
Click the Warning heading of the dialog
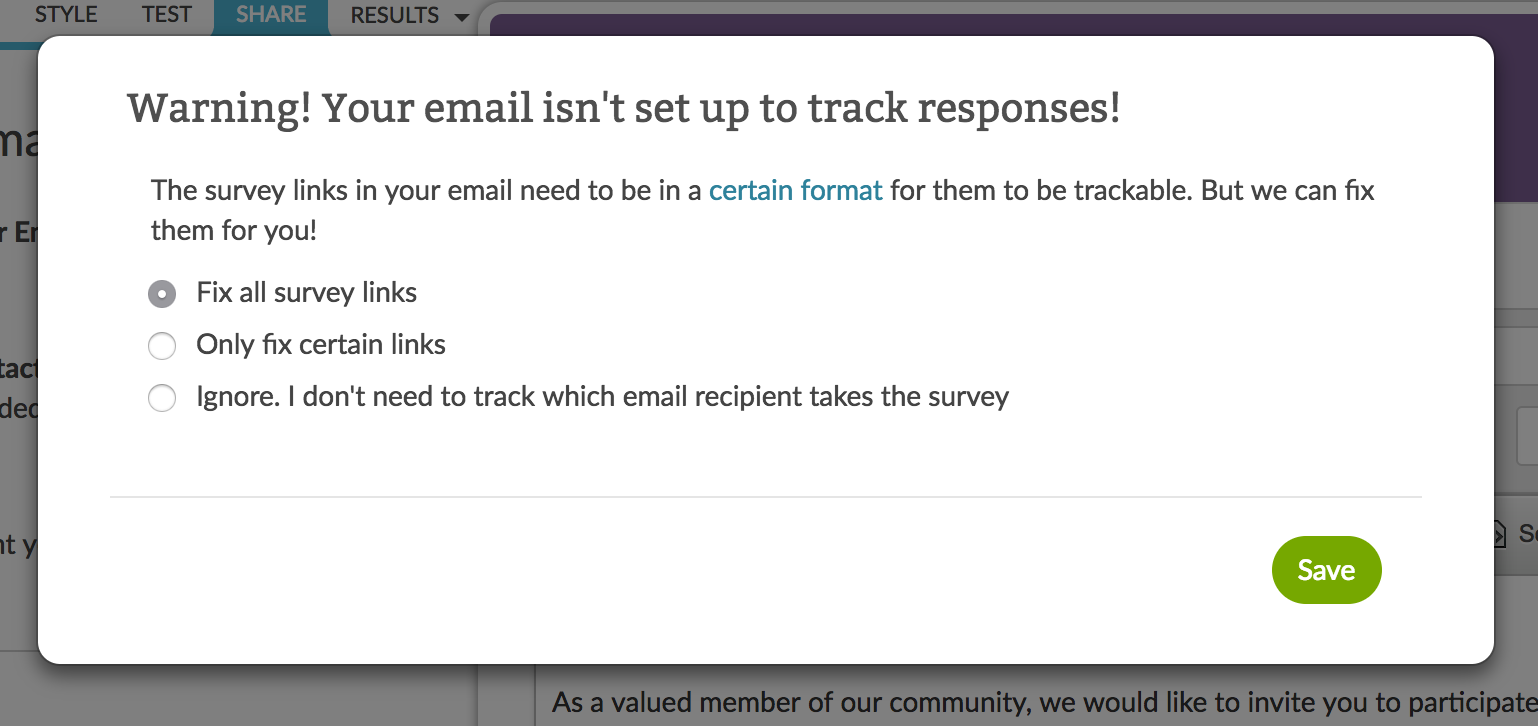click(x=624, y=108)
